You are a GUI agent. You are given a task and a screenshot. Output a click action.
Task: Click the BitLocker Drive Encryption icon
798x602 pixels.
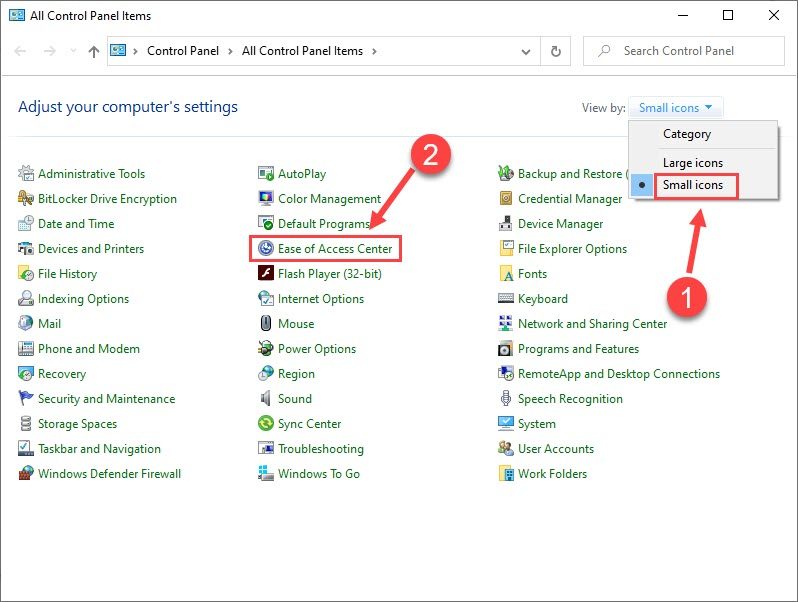(26, 199)
